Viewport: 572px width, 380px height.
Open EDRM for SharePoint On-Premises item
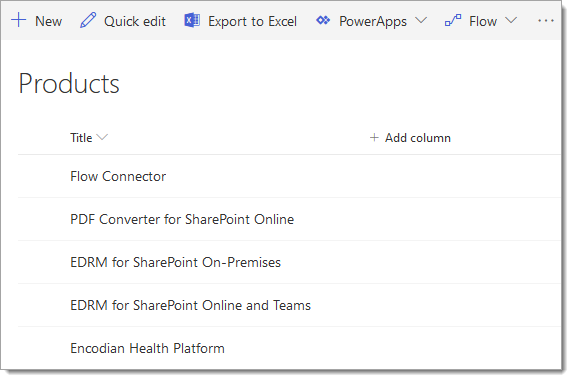point(175,263)
